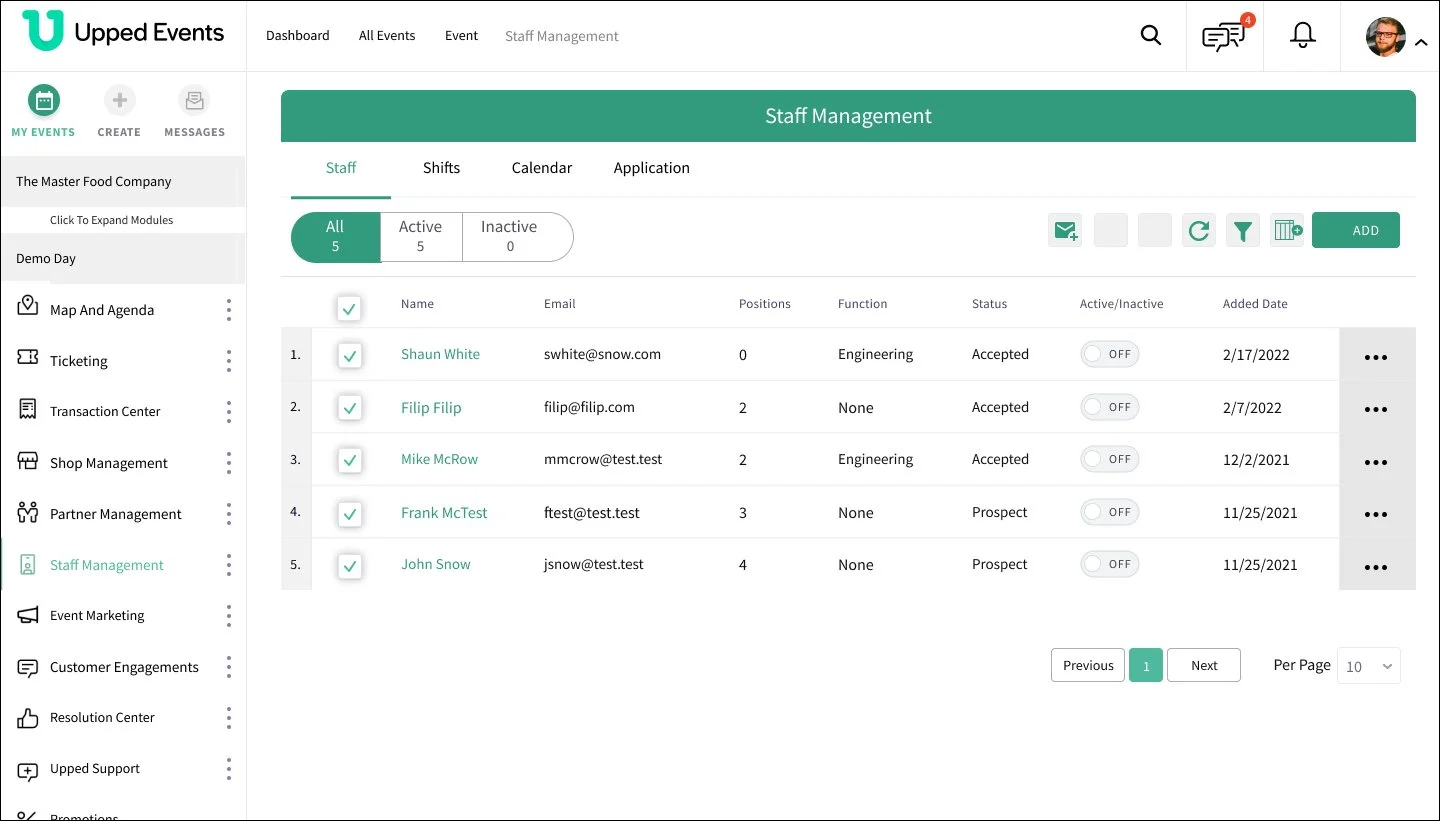Open Dashboard in top navigation
The image size is (1440, 821).
coord(298,36)
